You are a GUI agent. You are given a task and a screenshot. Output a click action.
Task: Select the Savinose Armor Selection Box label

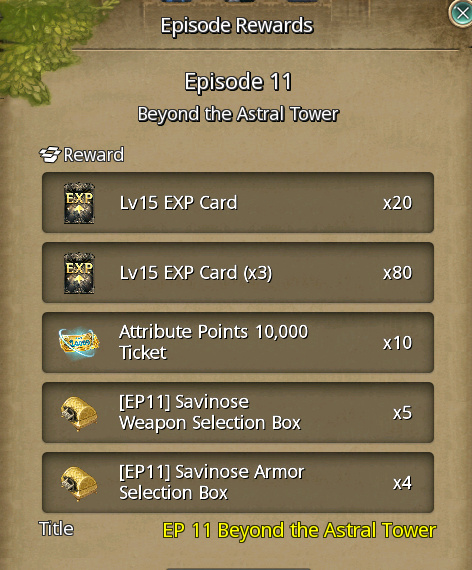(x=212, y=482)
